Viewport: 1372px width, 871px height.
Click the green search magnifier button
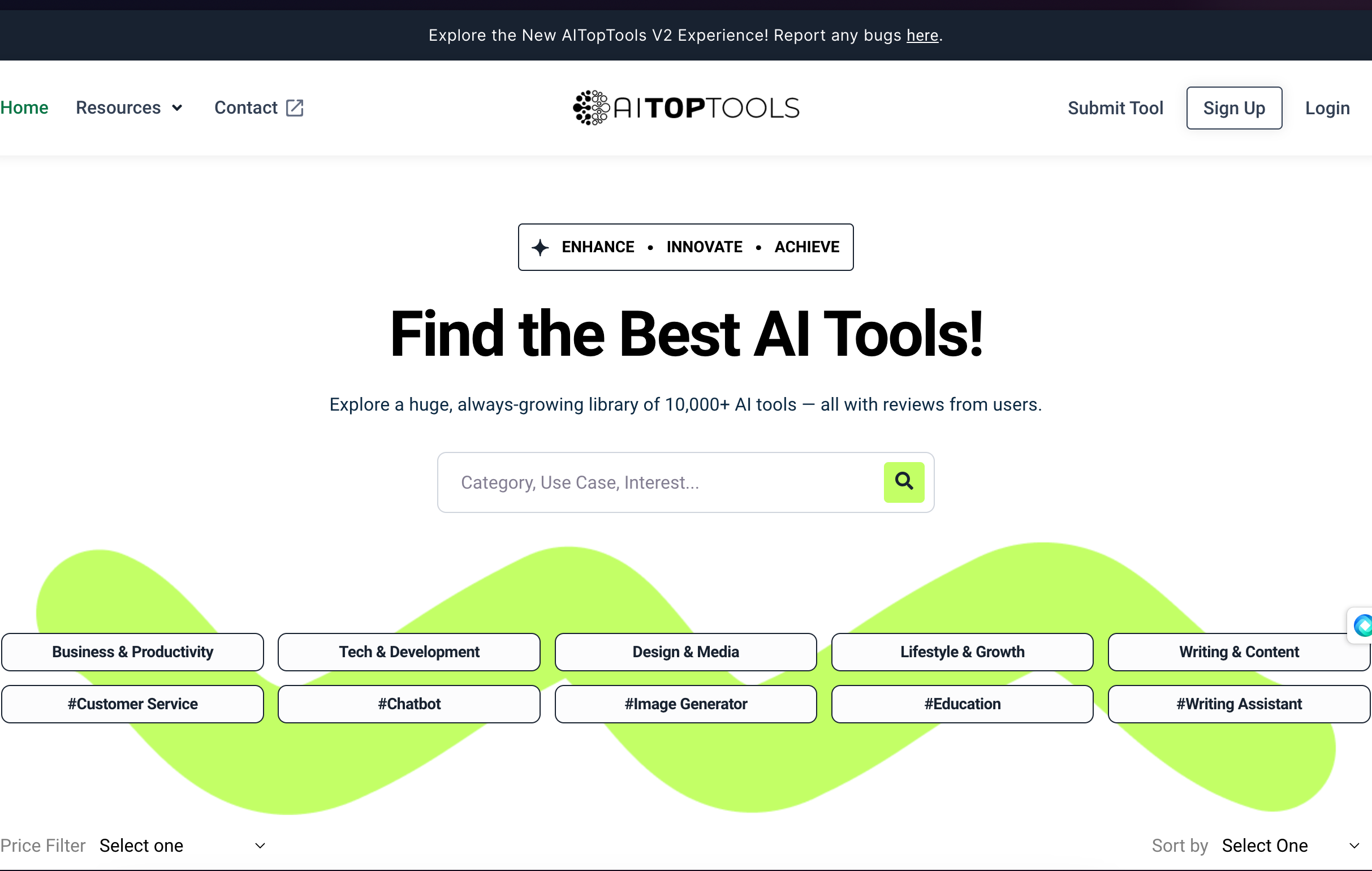(904, 482)
